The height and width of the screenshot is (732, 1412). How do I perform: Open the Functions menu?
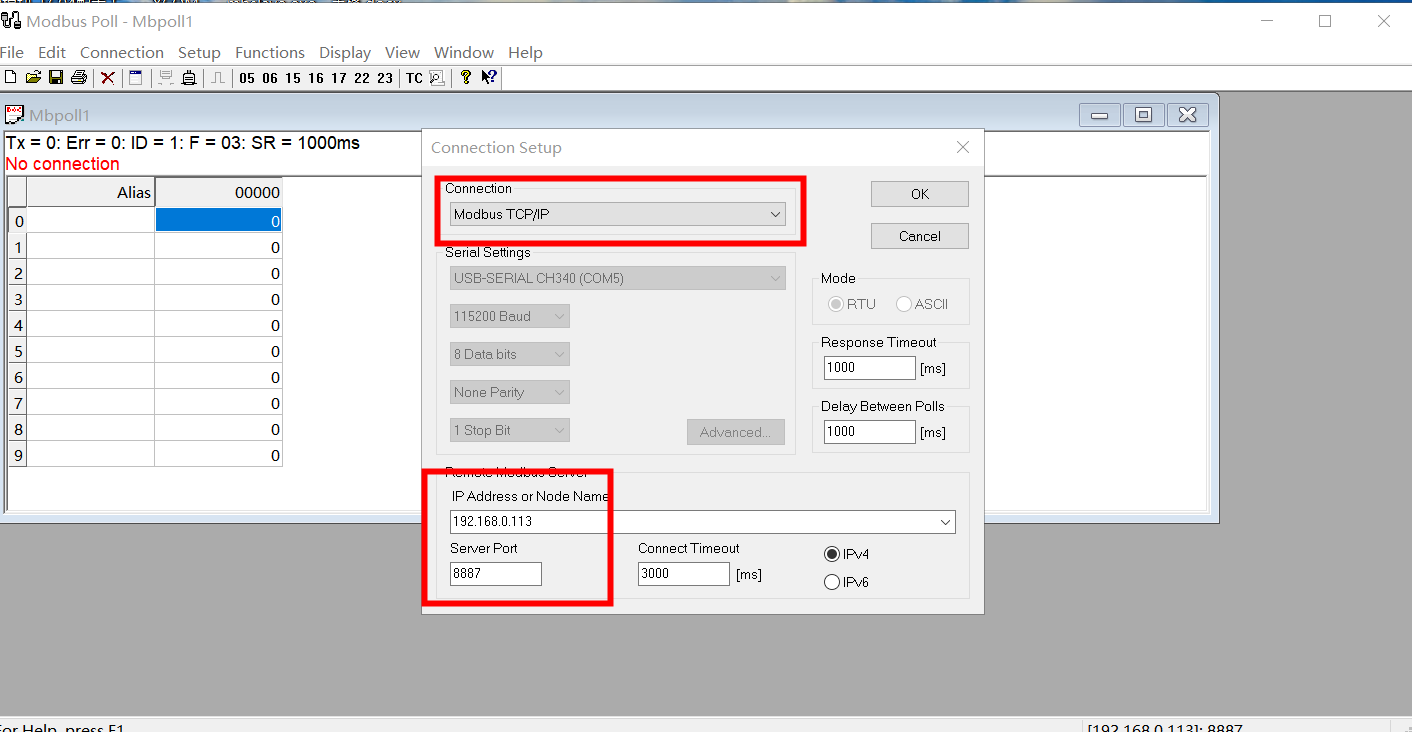click(270, 53)
